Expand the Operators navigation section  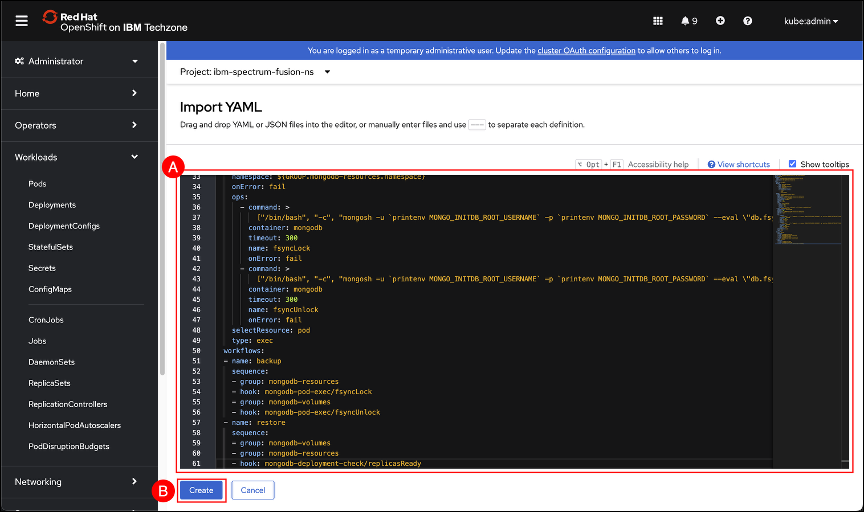(76, 125)
